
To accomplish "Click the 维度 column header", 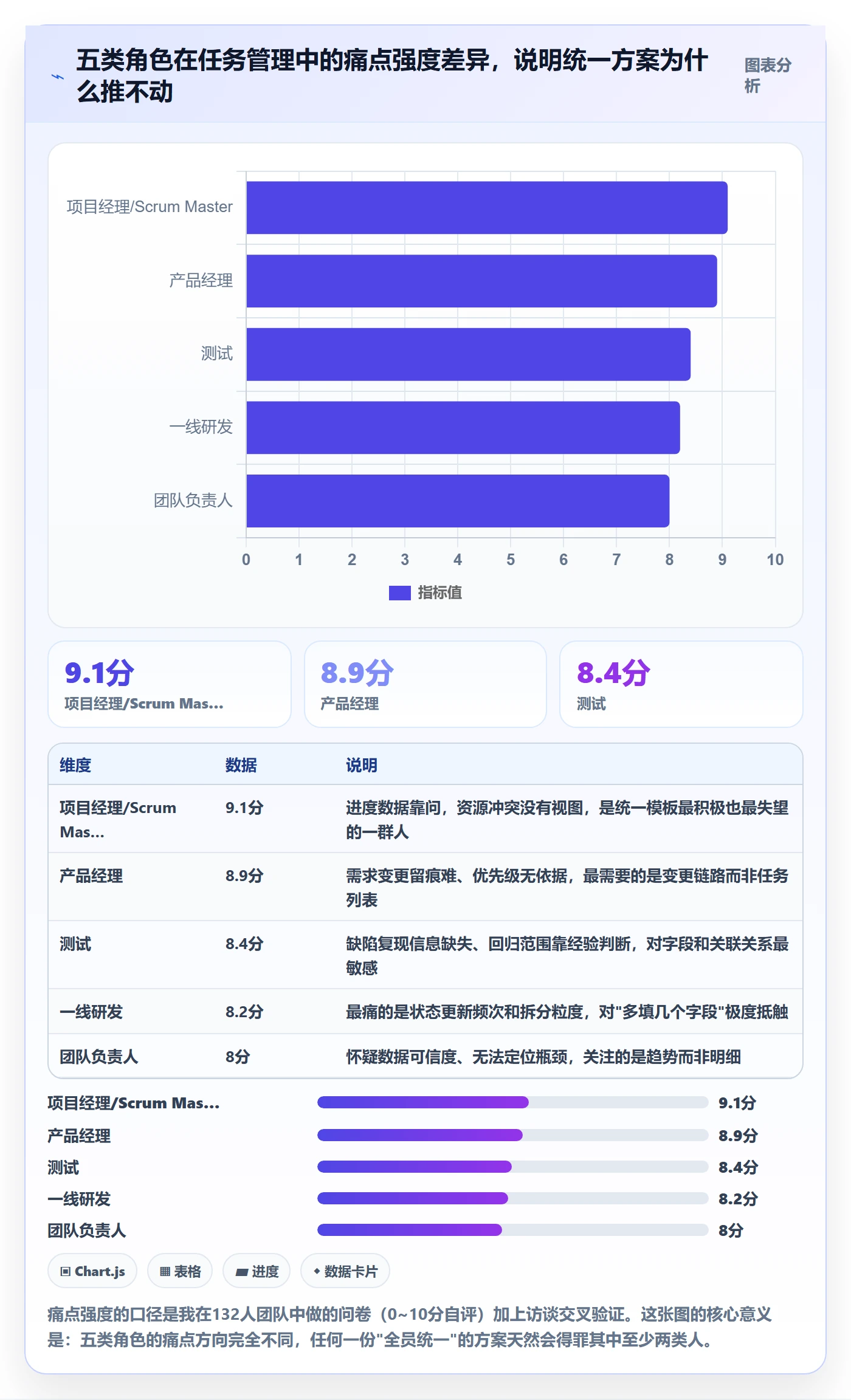I will [x=75, y=765].
